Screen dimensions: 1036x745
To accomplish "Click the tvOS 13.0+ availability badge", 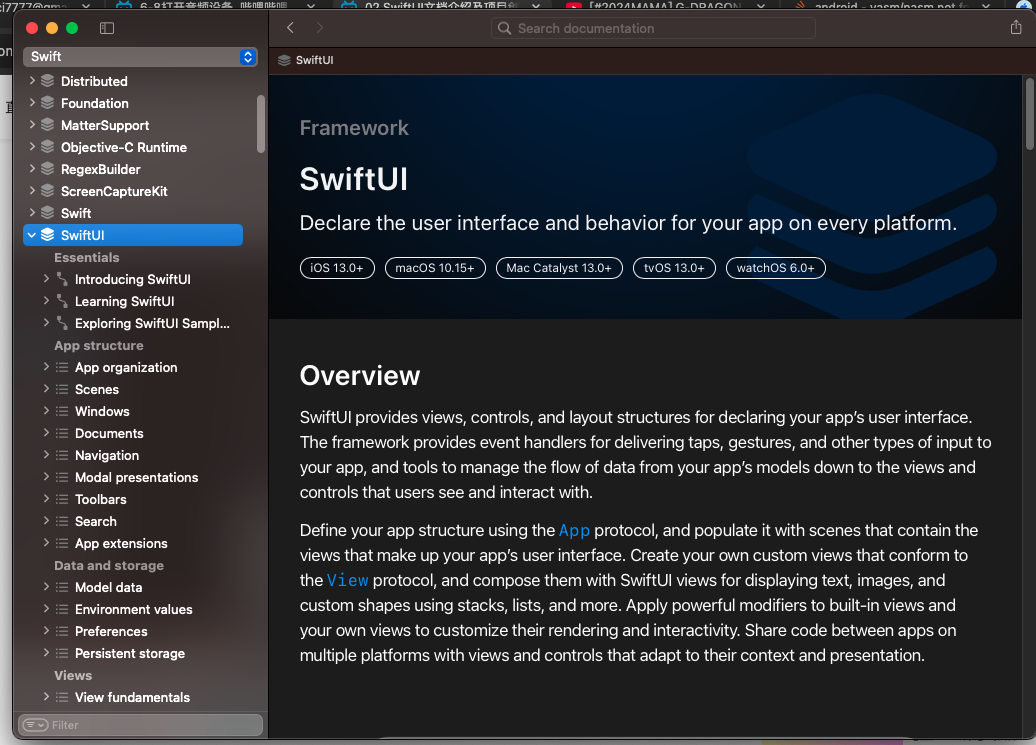I will tap(674, 268).
